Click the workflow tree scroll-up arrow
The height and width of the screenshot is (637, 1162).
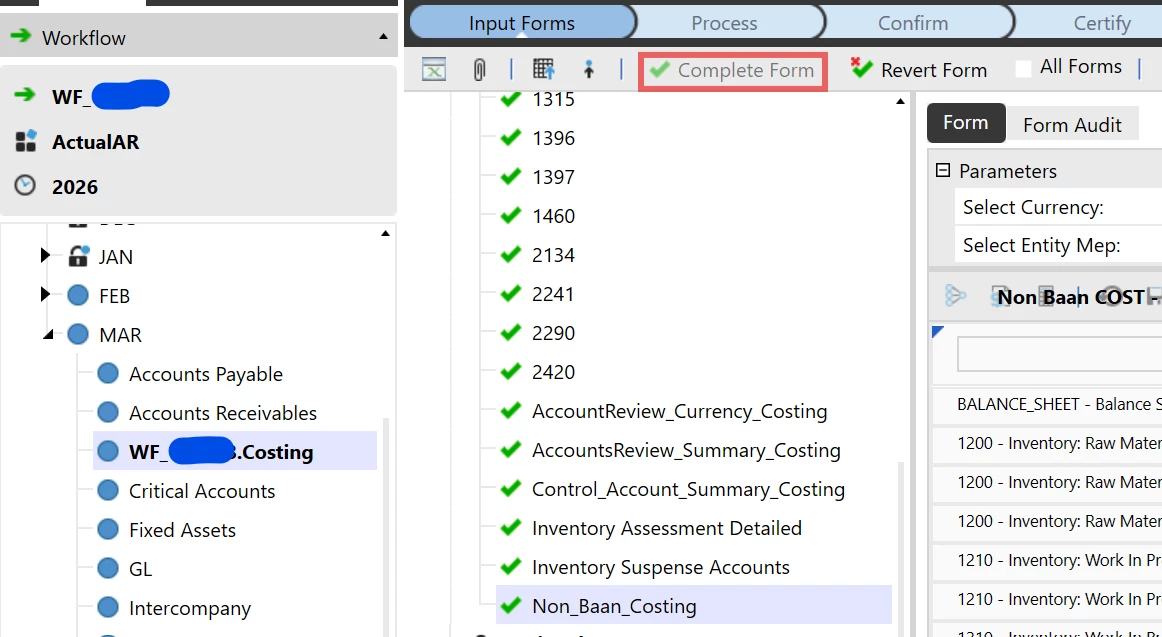tap(385, 233)
